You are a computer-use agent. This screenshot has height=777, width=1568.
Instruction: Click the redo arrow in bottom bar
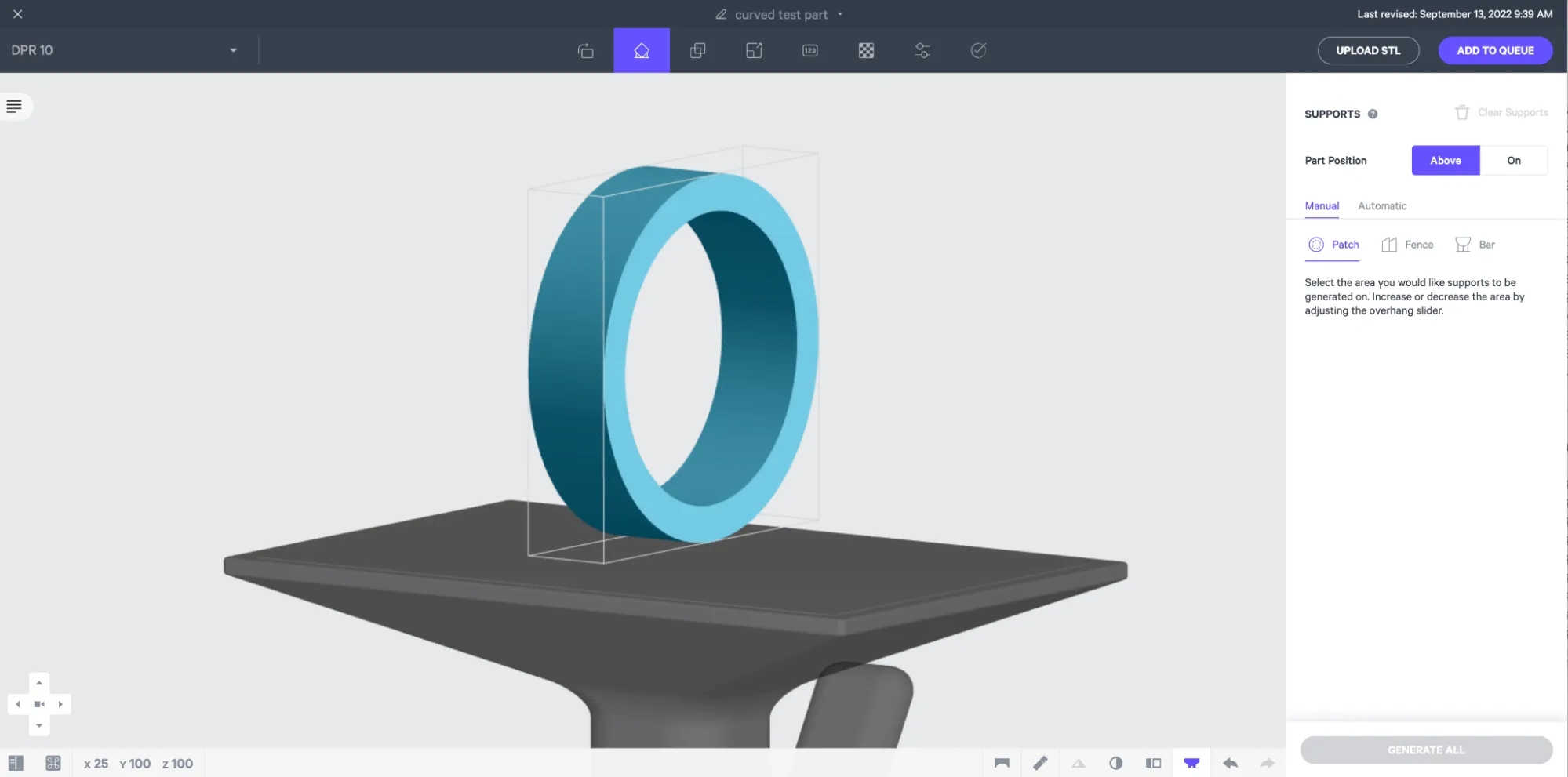tap(1268, 763)
